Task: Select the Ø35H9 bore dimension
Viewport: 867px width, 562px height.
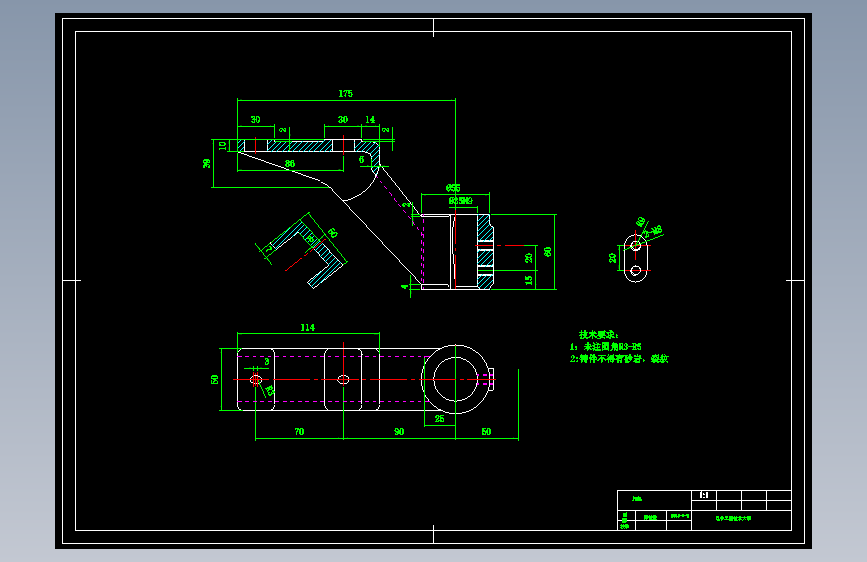Action: point(461,201)
